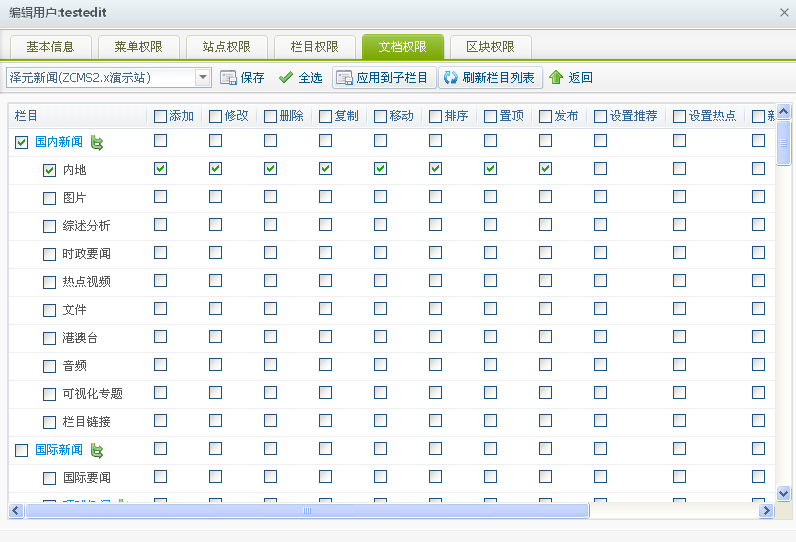The width and height of the screenshot is (796, 542).
Task: Check the 时政要闻 row checkbox
Action: (49, 254)
